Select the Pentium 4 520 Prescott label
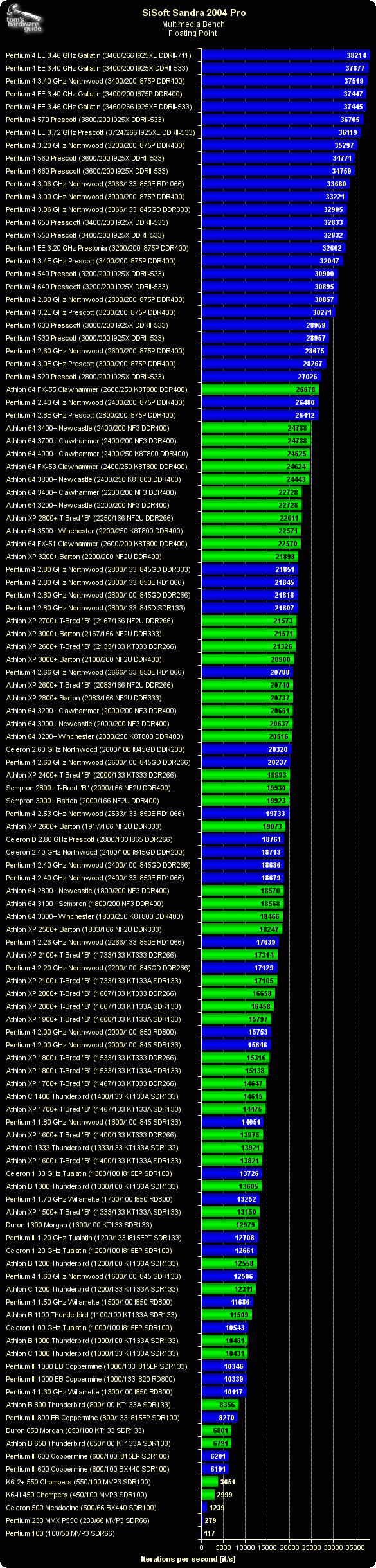This screenshot has height=1568, width=376. 85,377
